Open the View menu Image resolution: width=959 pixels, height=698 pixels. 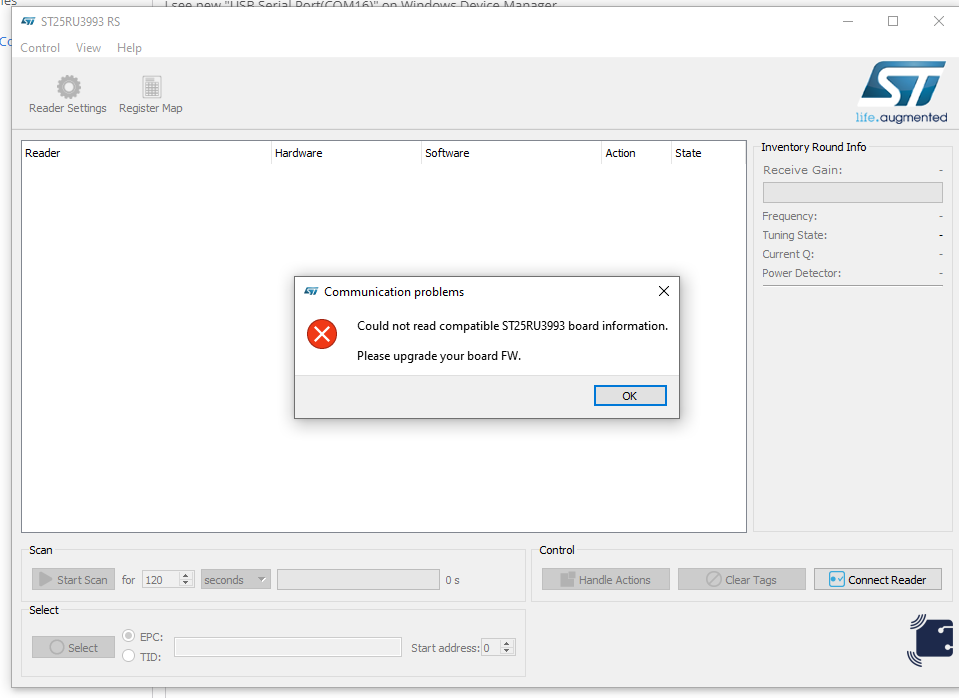pyautogui.click(x=88, y=48)
